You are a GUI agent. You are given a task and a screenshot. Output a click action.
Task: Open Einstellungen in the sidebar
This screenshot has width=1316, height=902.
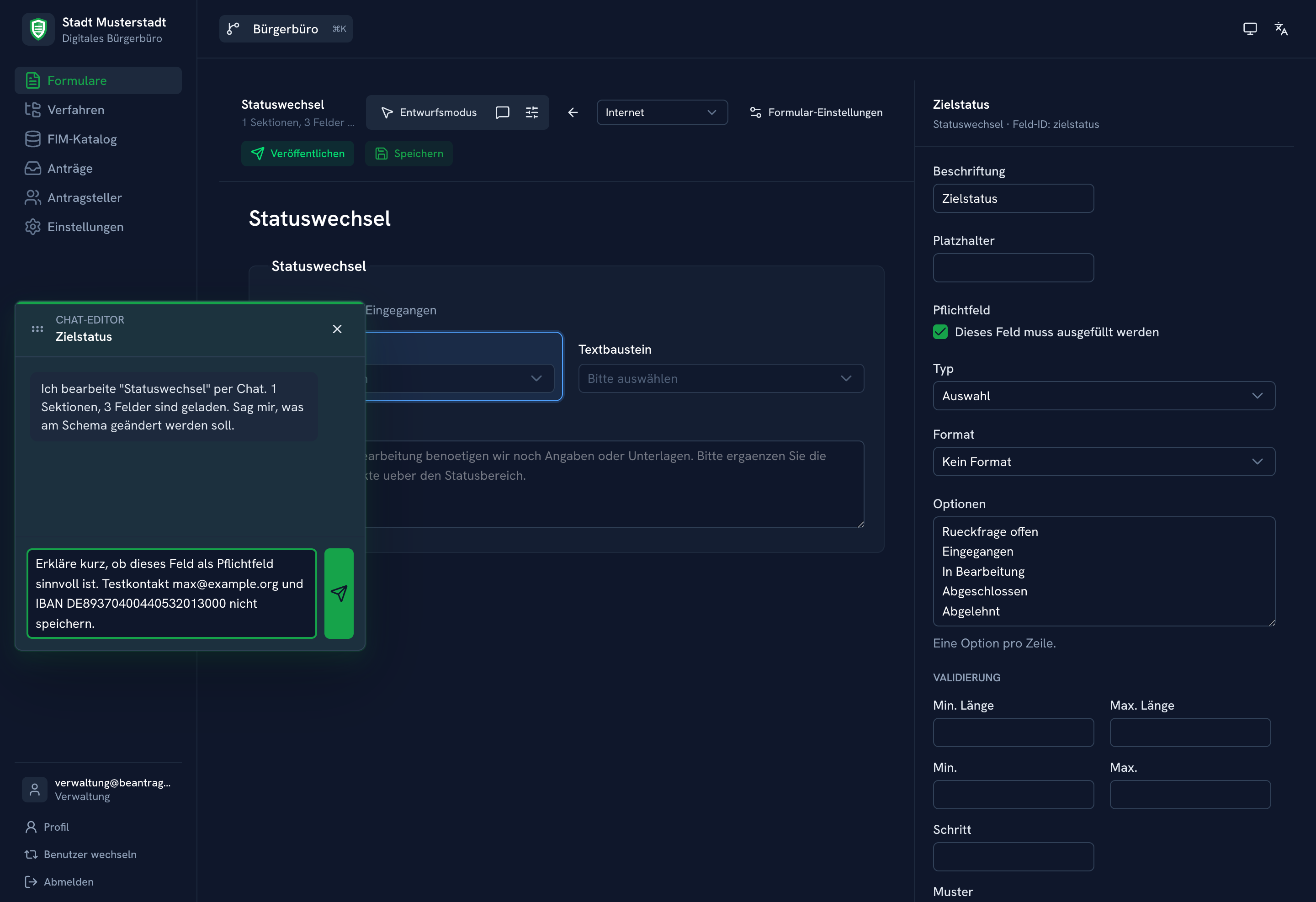coord(98,227)
